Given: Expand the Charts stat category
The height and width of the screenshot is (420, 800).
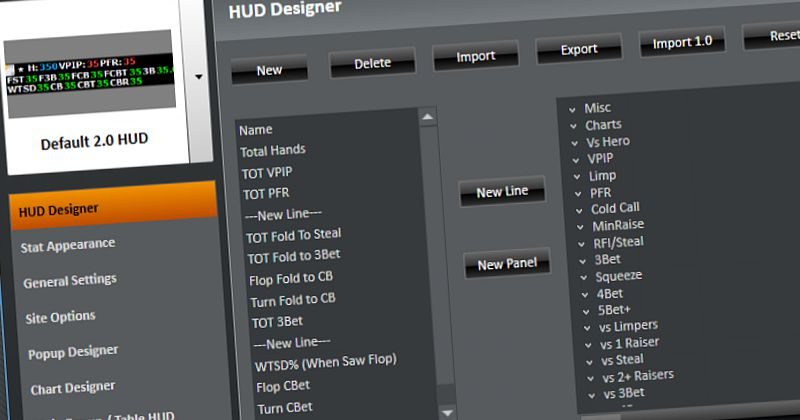Looking at the screenshot, I should [x=573, y=126].
